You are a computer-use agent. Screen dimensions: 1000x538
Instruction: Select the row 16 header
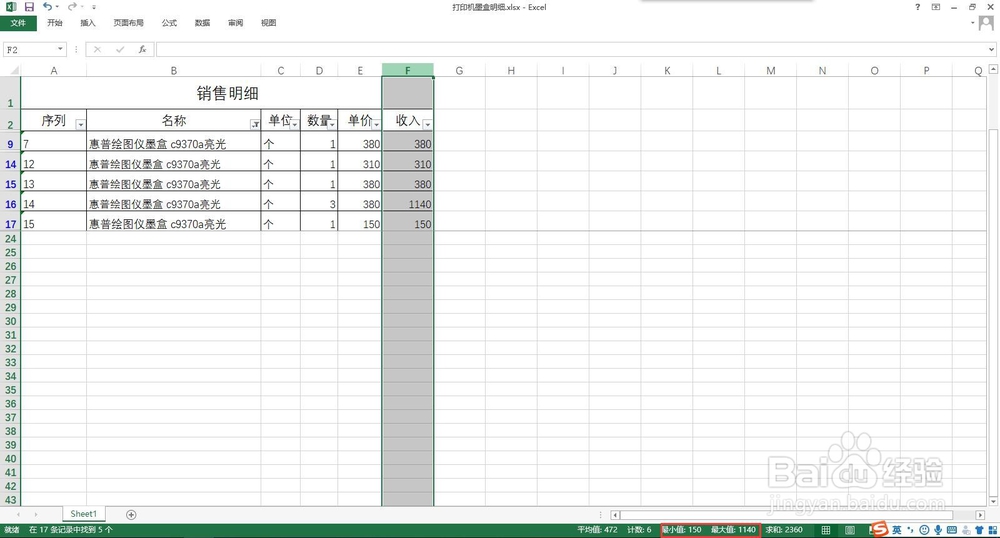(x=10, y=204)
